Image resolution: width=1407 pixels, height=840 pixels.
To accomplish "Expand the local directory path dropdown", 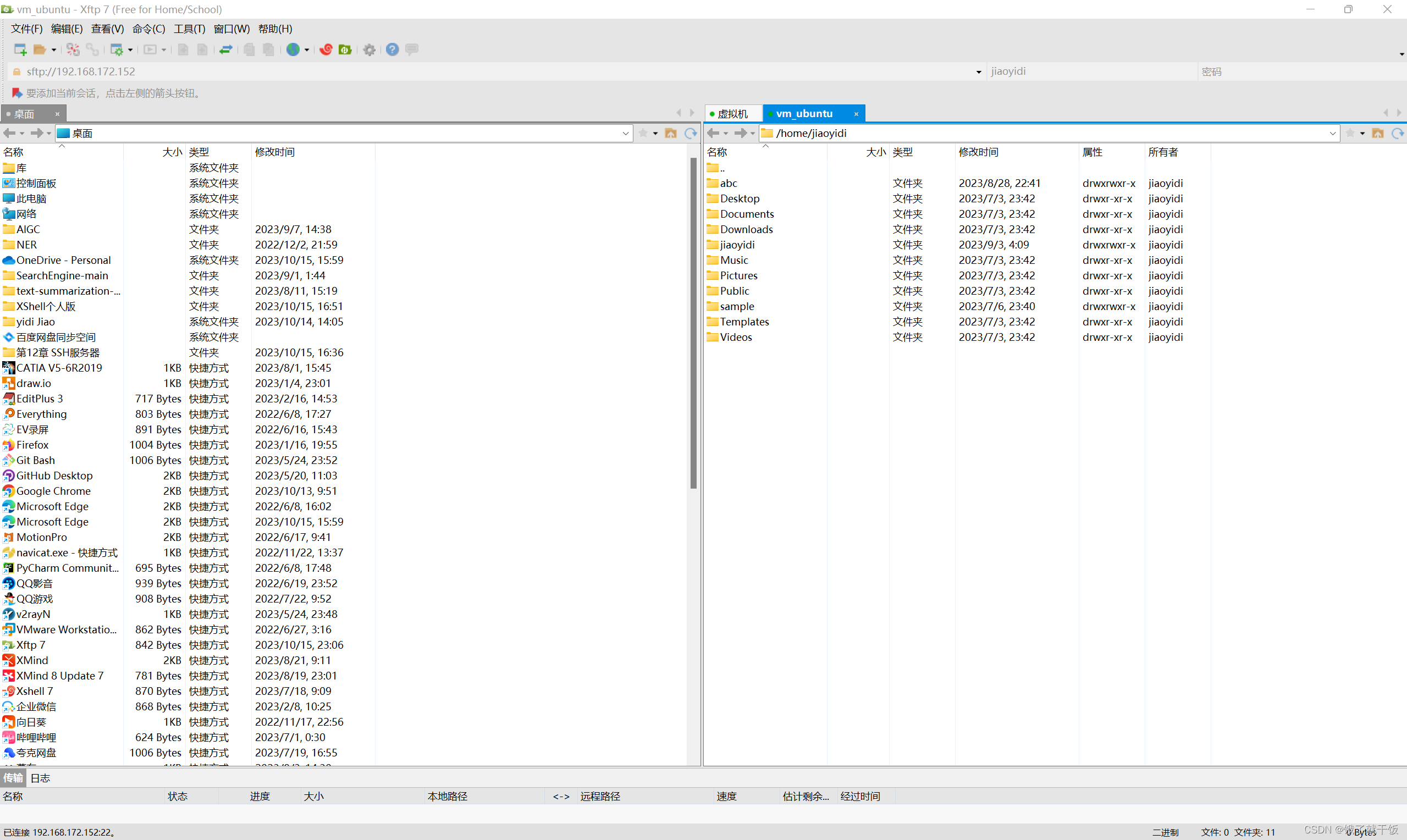I will (623, 133).
